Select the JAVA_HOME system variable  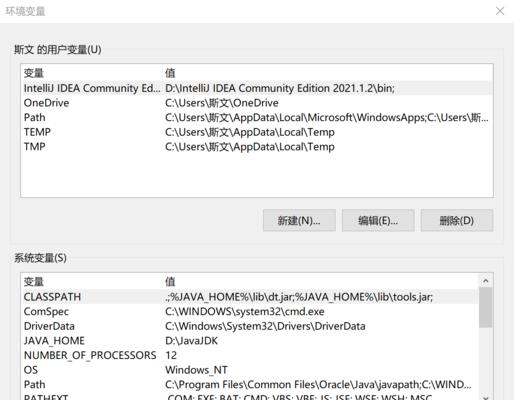250,341
